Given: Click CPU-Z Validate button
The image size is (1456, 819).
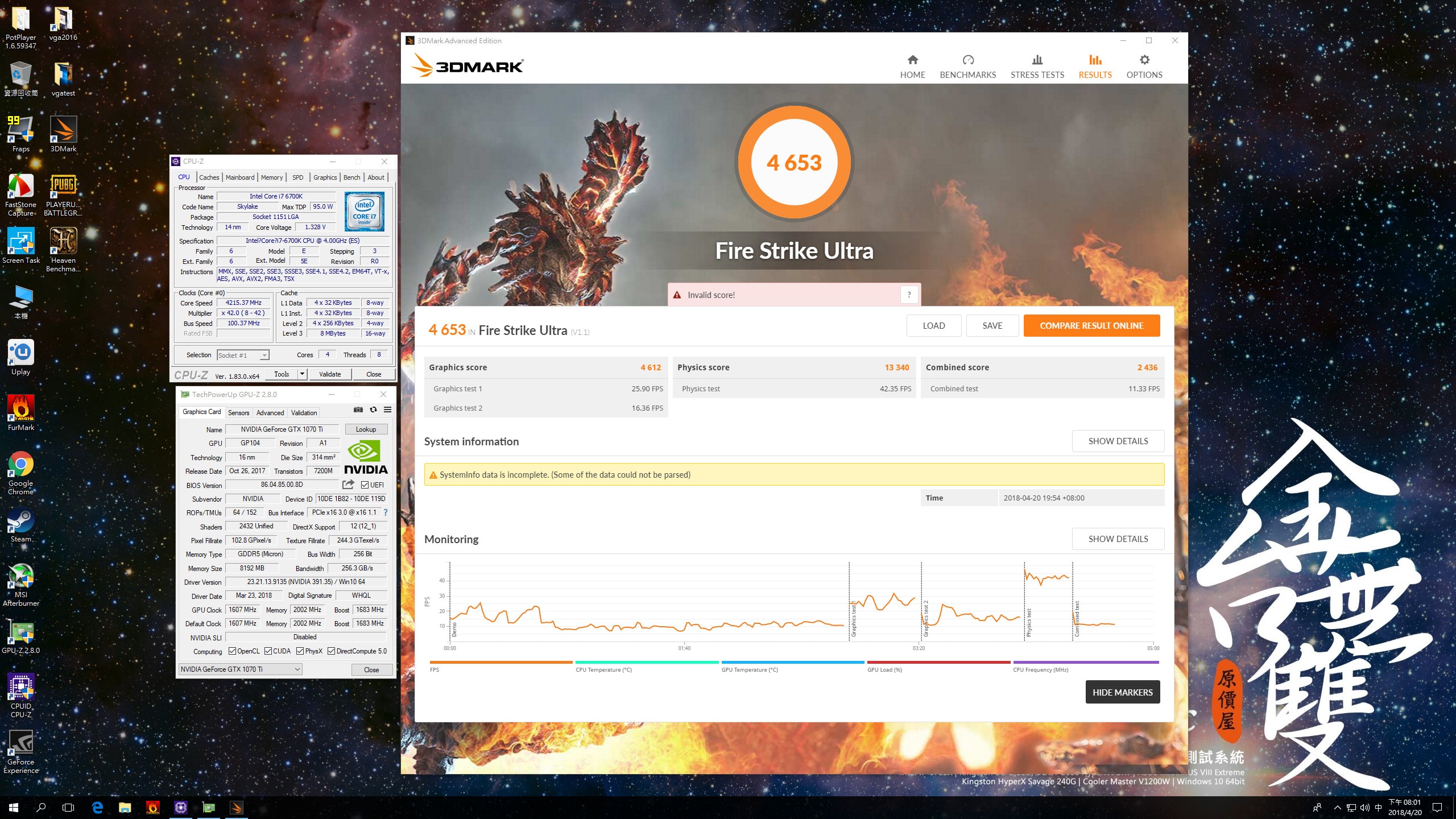Looking at the screenshot, I should pyautogui.click(x=330, y=374).
